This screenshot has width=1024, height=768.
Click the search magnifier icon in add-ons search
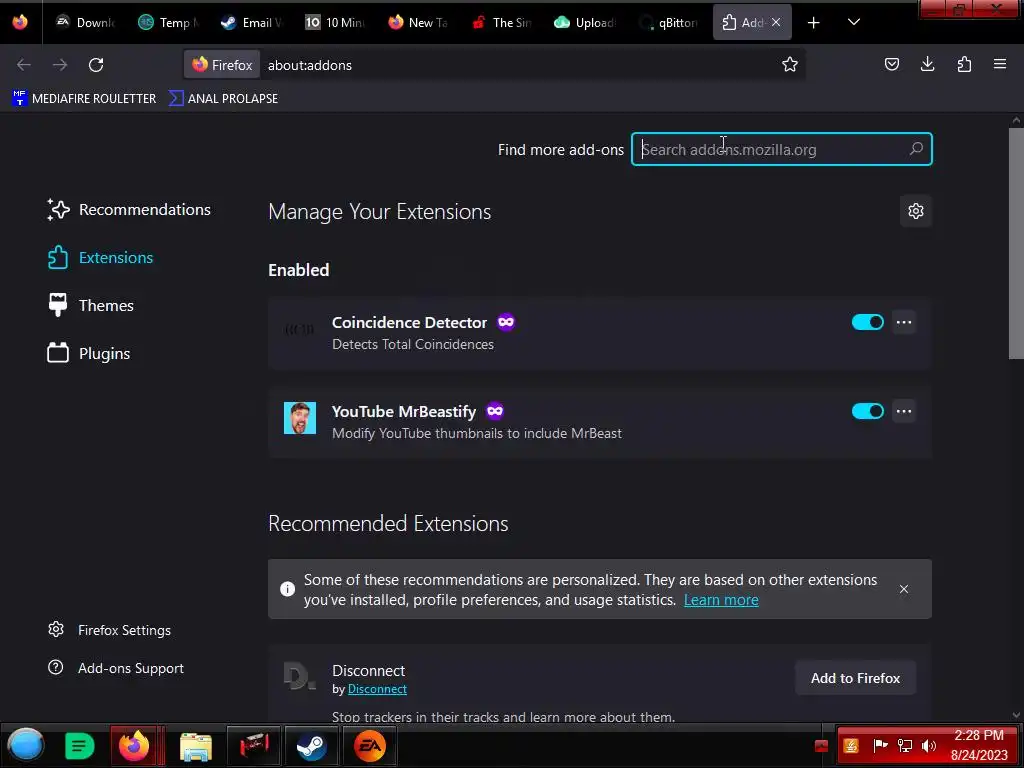[916, 149]
